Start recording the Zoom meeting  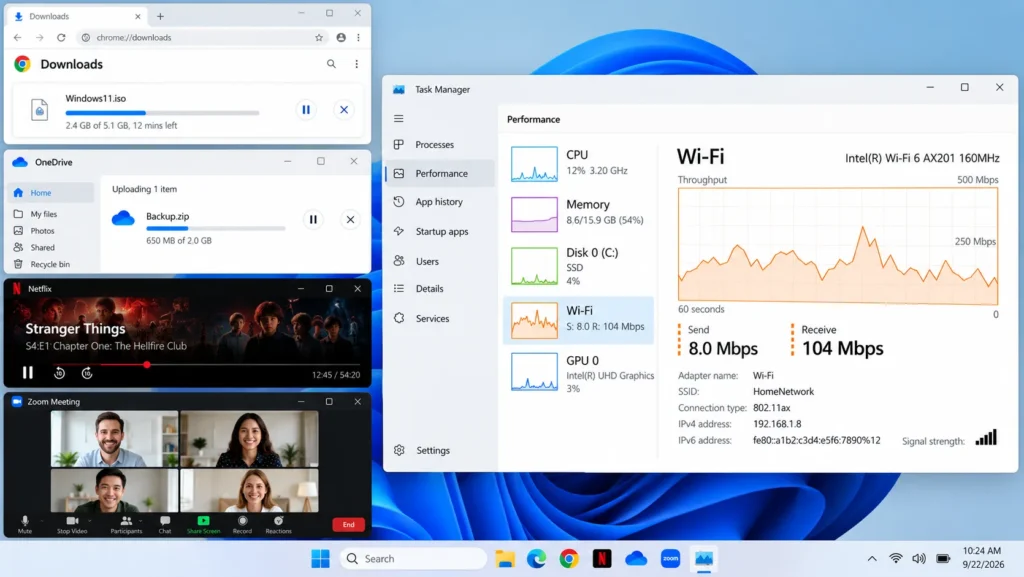point(242,524)
